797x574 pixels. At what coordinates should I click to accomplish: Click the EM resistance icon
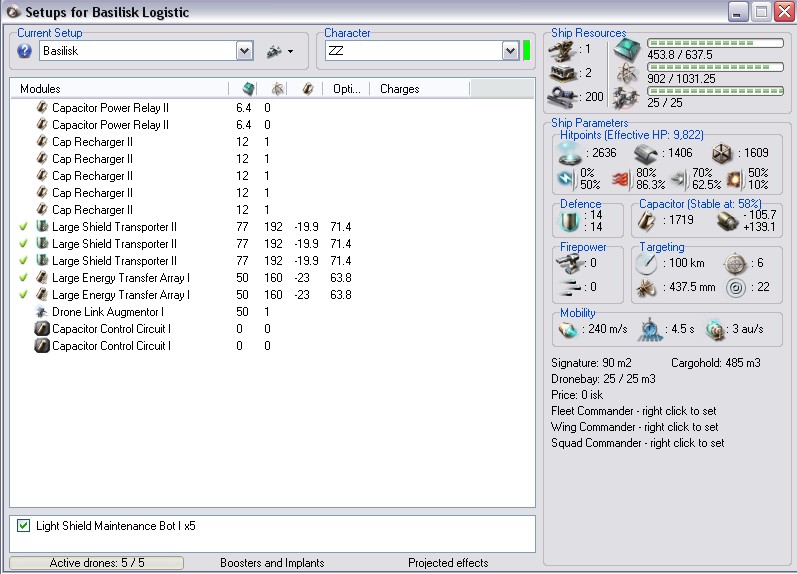(566, 179)
